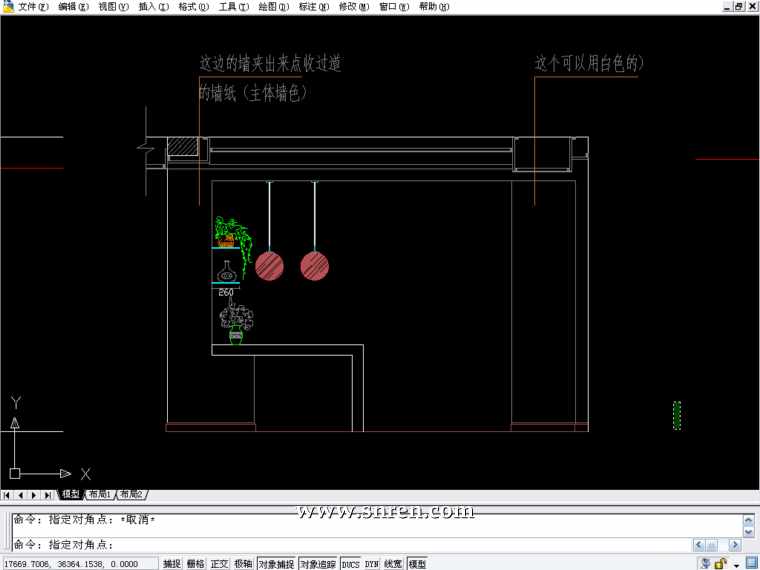Screen dimensions: 760x570
Task: Click the command line input area
Action: coord(353,544)
